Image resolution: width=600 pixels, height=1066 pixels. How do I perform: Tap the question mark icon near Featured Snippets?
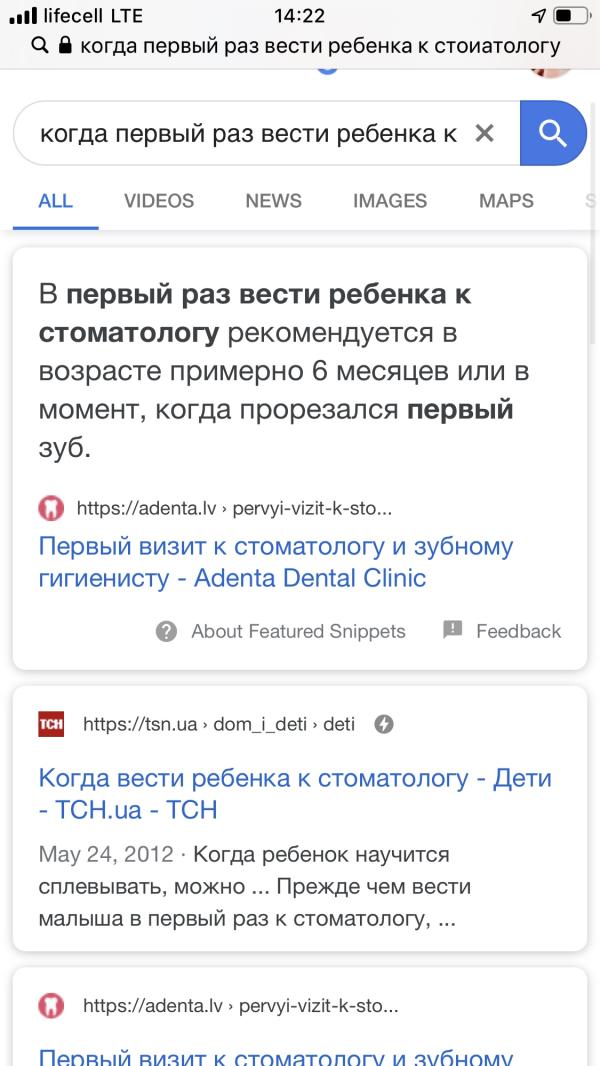click(167, 631)
